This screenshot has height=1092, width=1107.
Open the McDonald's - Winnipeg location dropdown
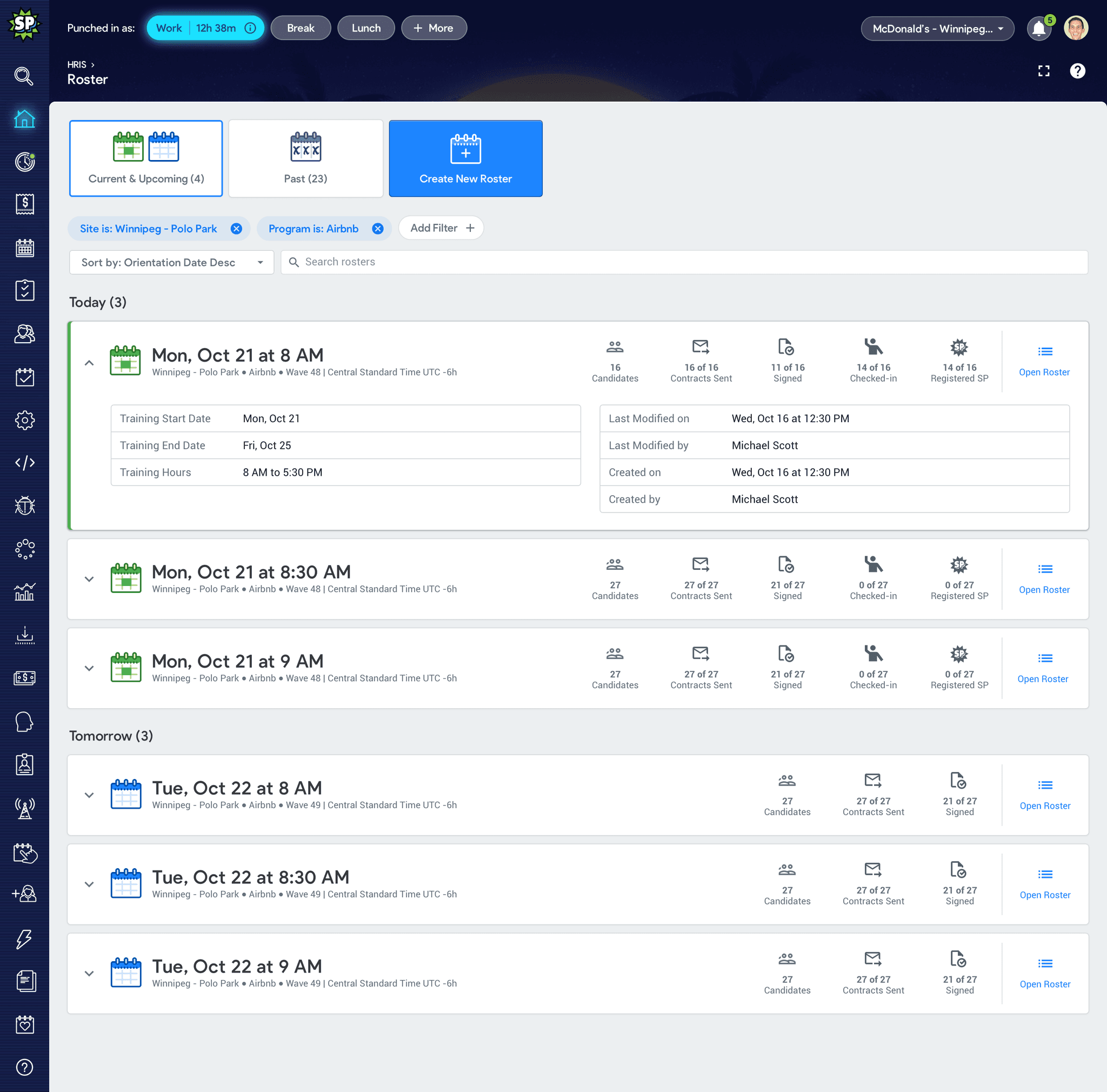coord(937,29)
